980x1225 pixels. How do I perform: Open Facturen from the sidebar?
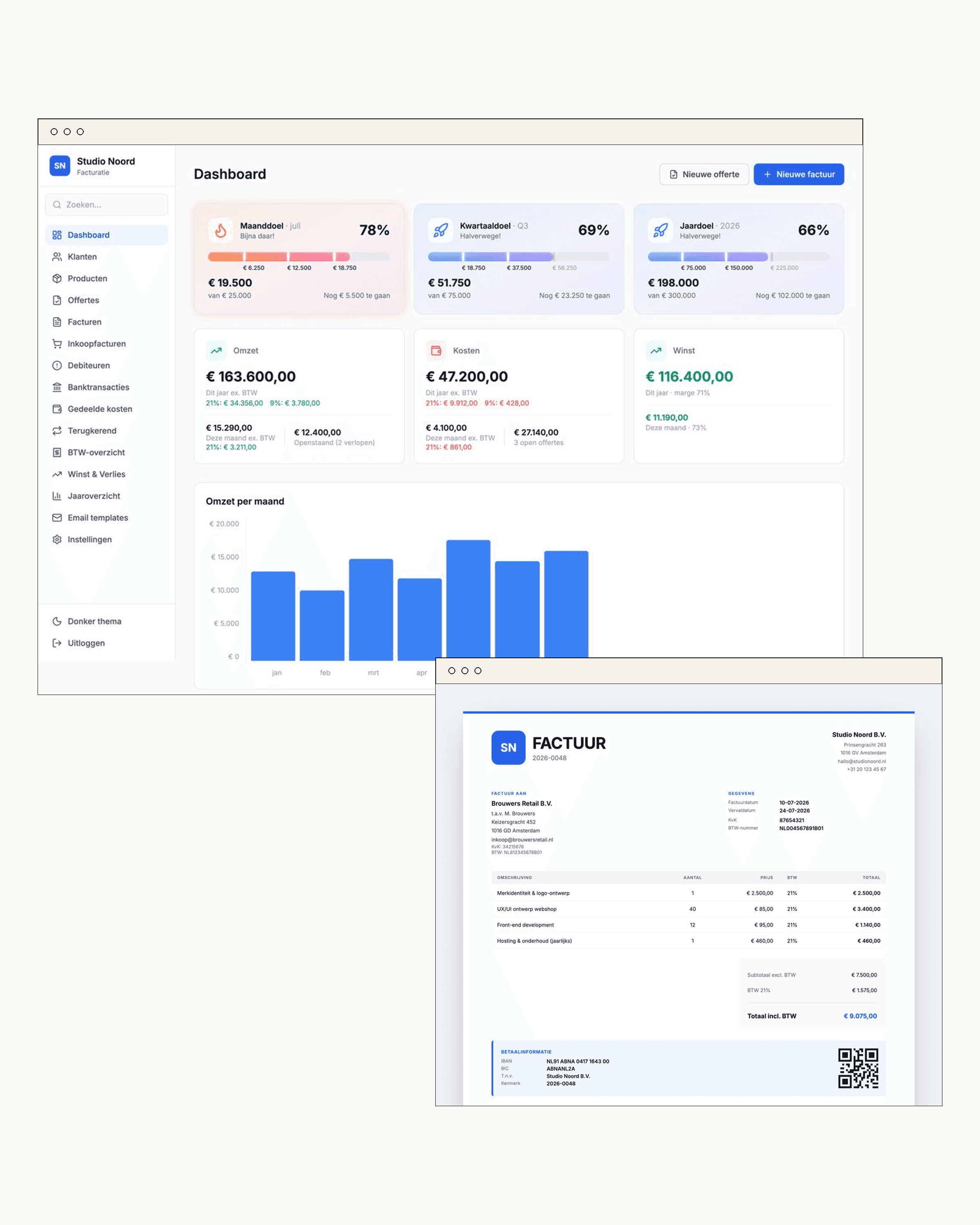(x=106, y=322)
